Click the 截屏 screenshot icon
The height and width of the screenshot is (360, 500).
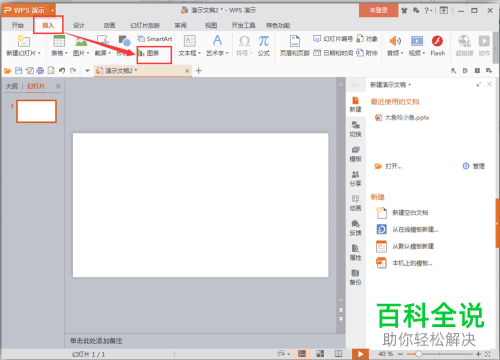click(x=103, y=41)
